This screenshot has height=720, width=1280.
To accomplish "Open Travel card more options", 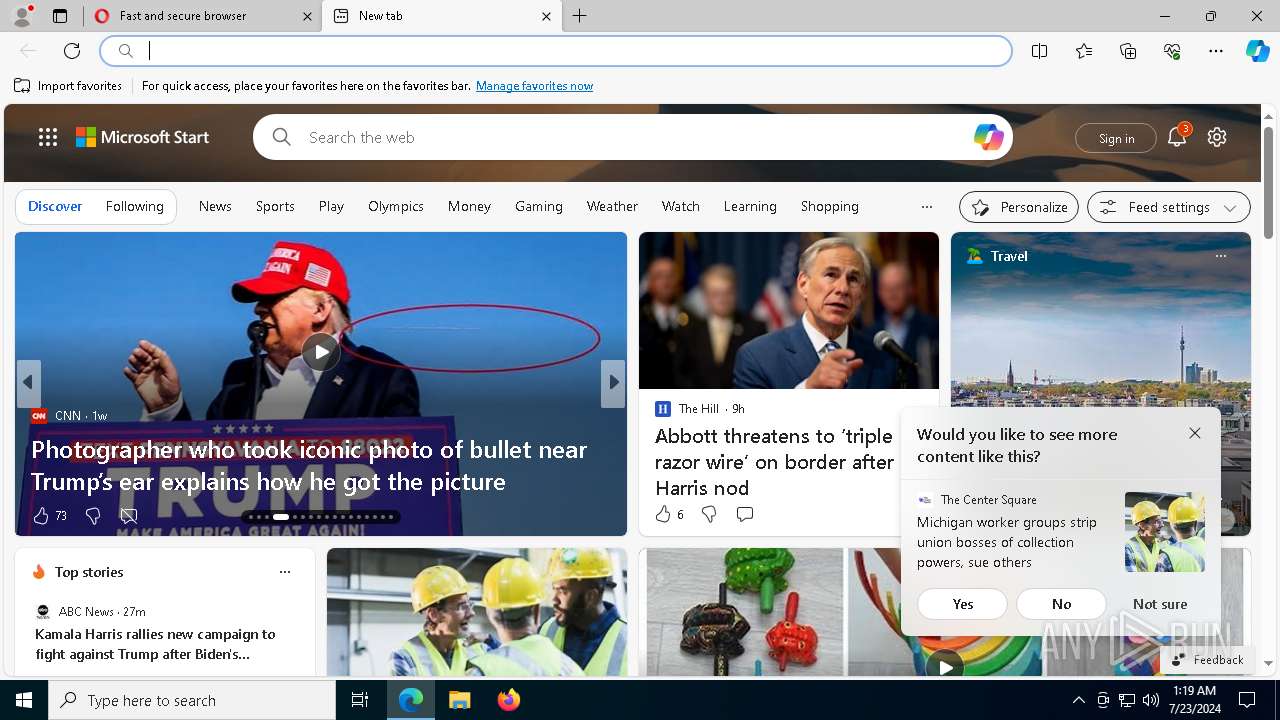I will click(1221, 256).
